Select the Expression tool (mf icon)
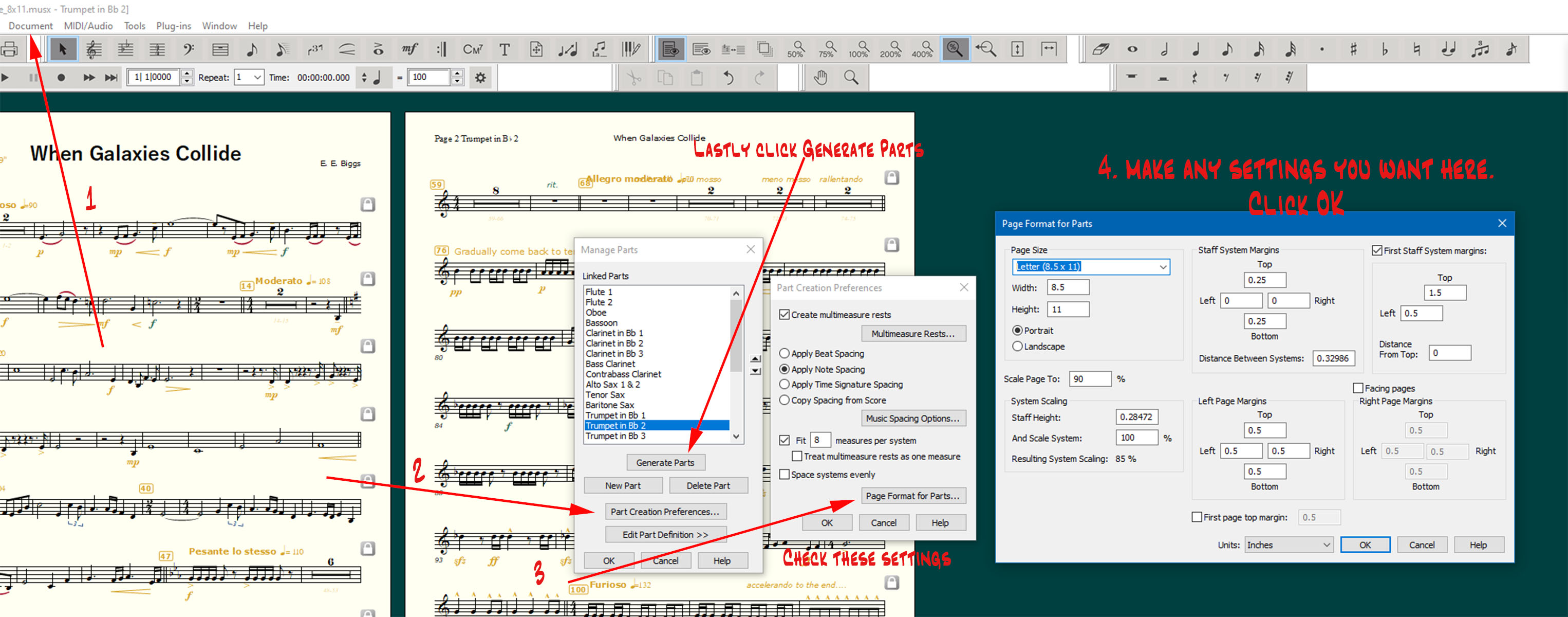Viewport: 1568px width, 617px height. coord(409,49)
